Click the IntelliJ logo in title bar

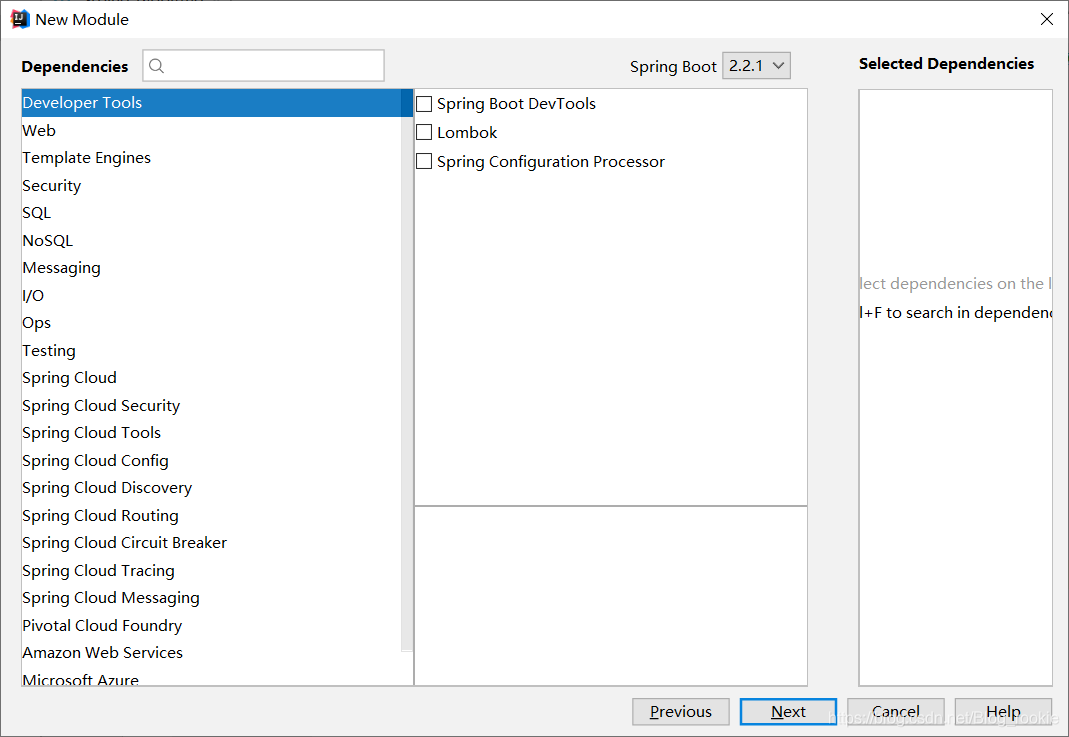click(x=20, y=19)
